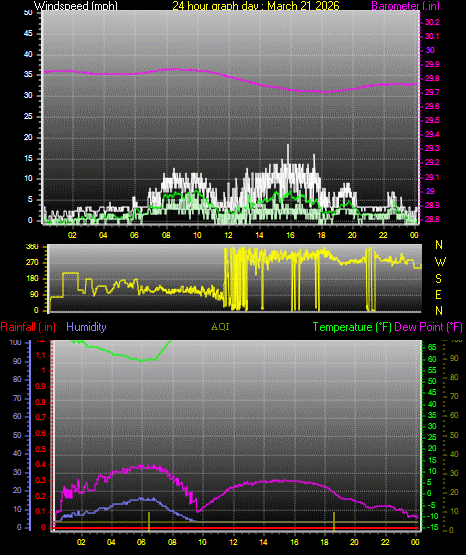Screen dimensions: 466x555
Task: Click the topmost 'N' compass label
Action: (439, 245)
